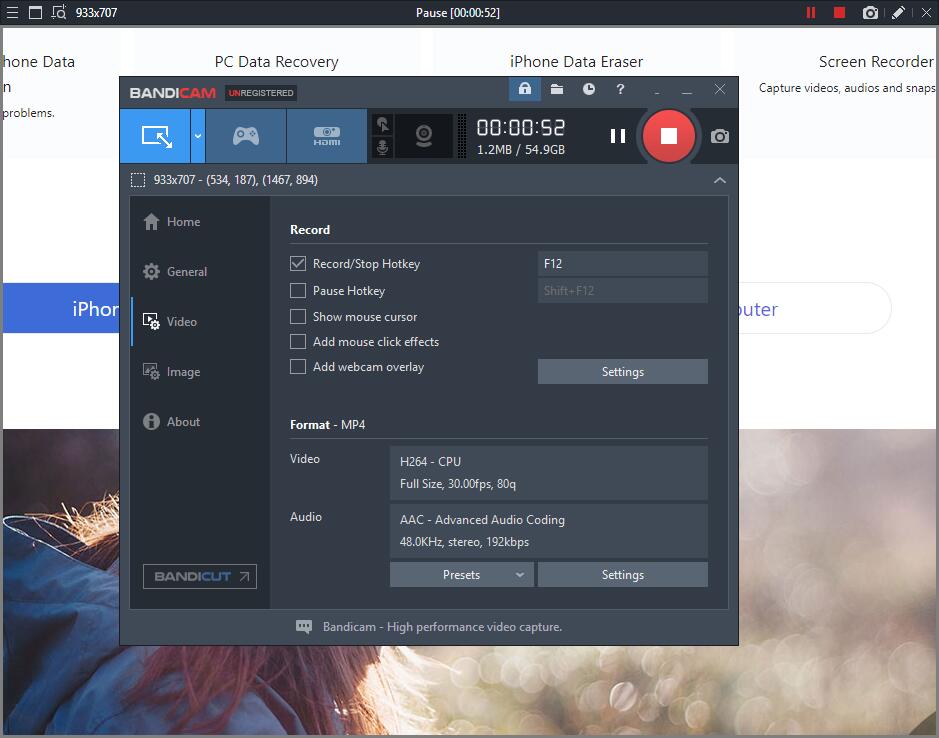Stop recording with red square in top bar
939x738 pixels.
coord(840,13)
